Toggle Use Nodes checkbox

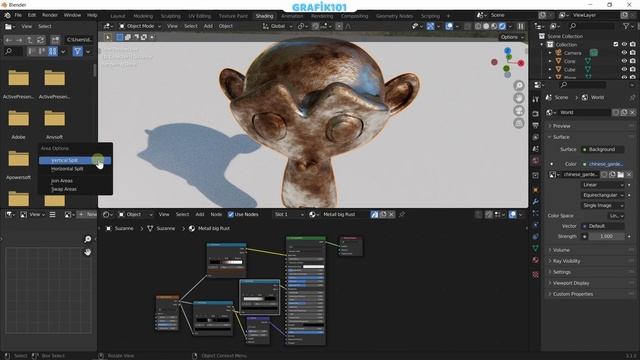tap(231, 214)
